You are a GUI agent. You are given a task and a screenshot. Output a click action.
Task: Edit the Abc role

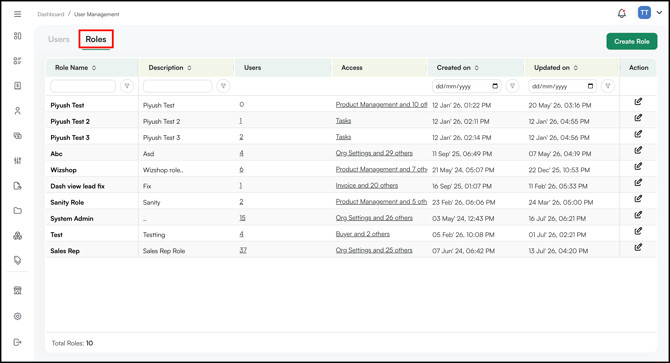point(638,150)
